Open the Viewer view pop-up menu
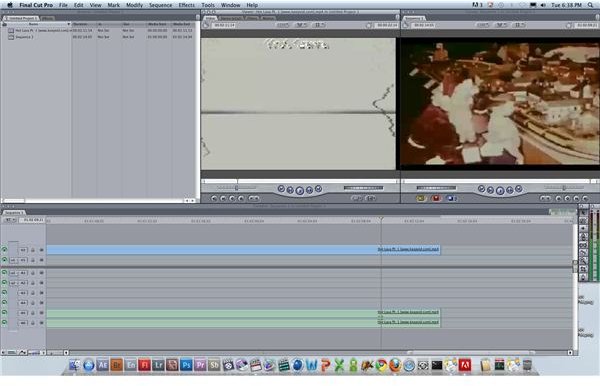This screenshot has height=386, width=600. pyautogui.click(x=318, y=25)
